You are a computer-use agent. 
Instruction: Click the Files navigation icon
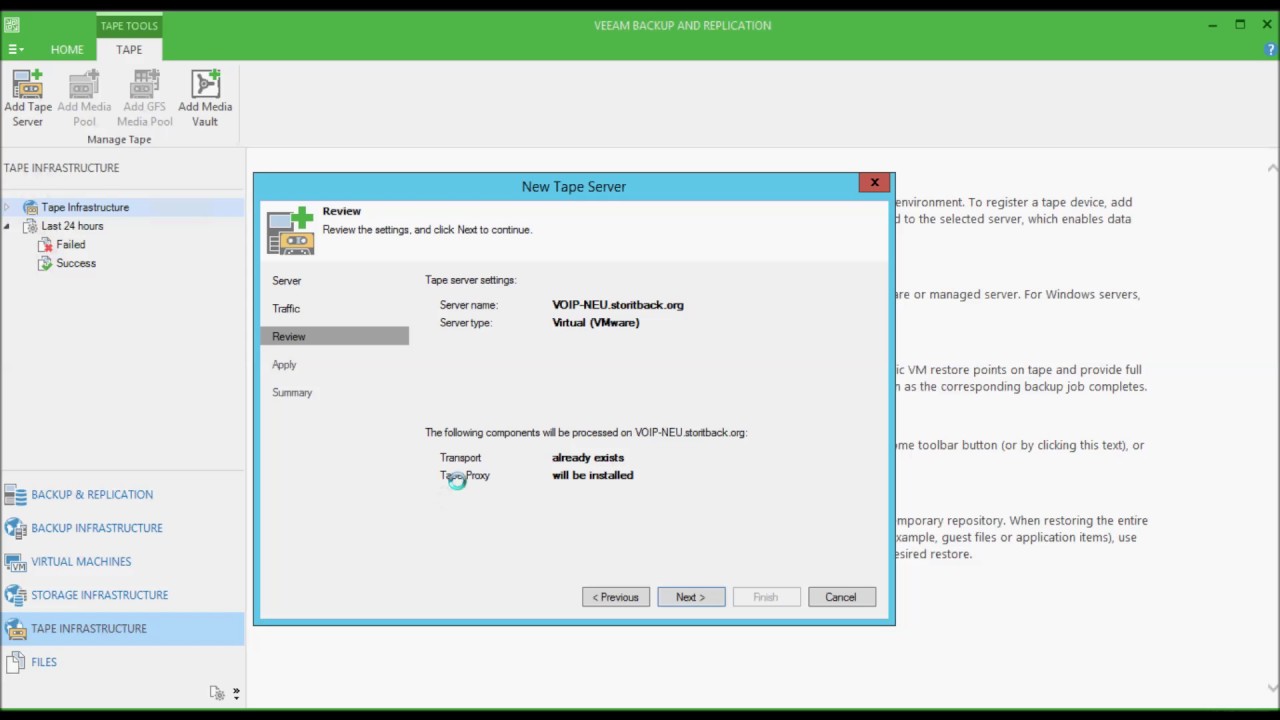tap(15, 662)
